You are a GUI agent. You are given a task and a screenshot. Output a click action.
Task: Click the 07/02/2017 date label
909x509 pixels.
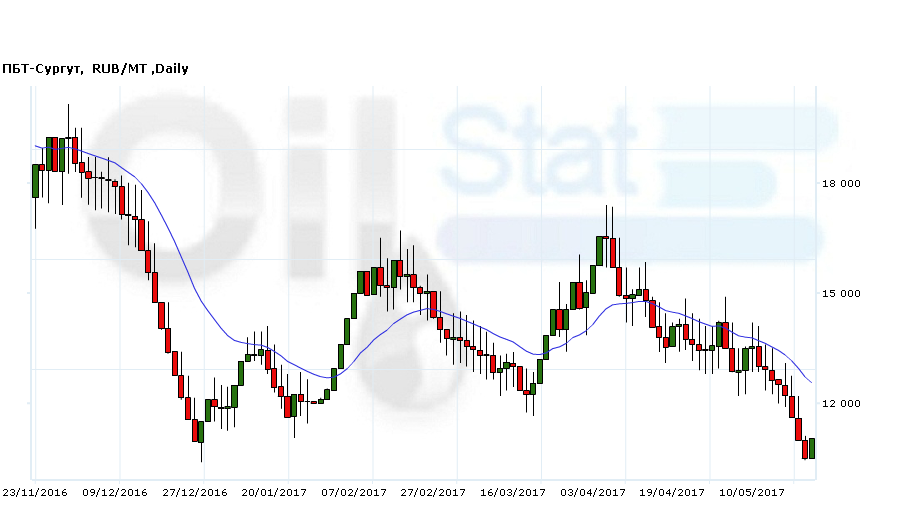353,492
